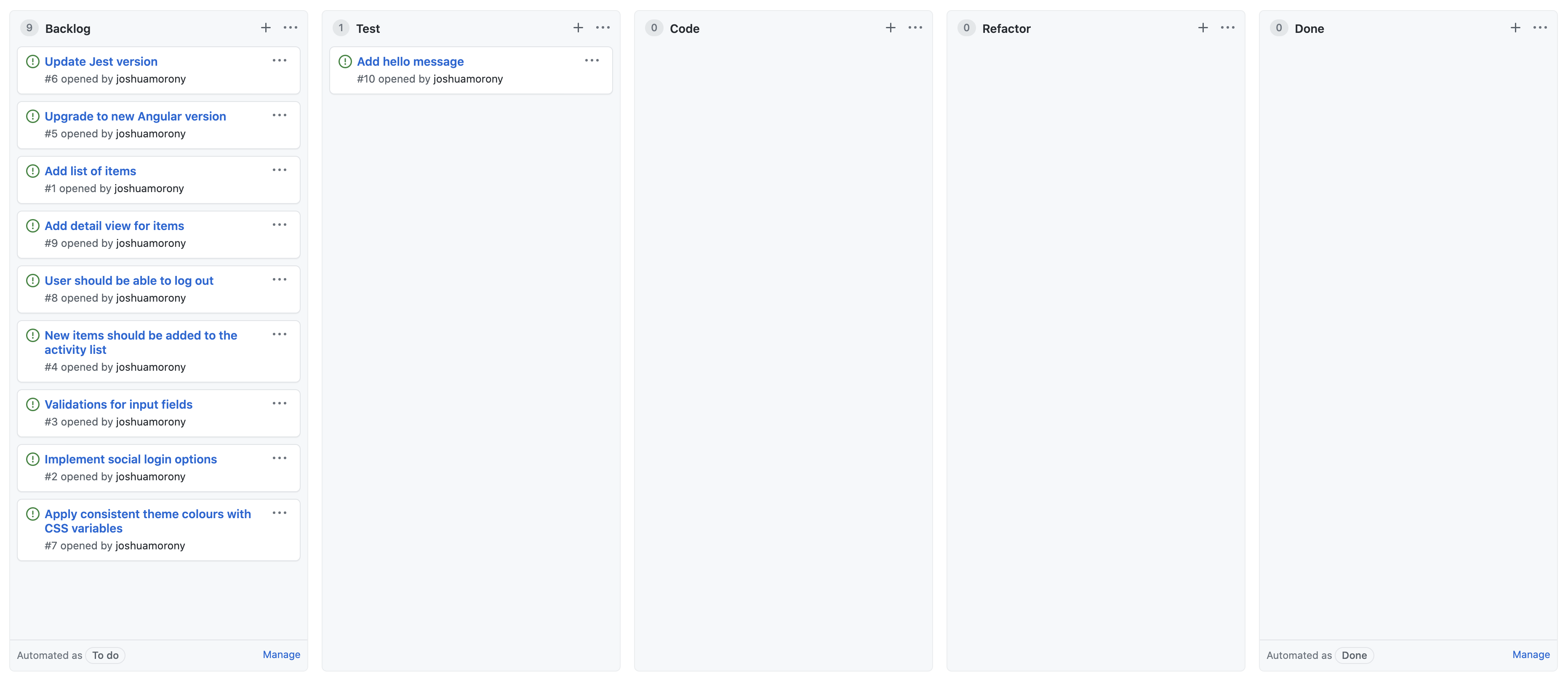Image resolution: width=1568 pixels, height=685 pixels.
Task: Click '#2 opened by joshuamorony' text
Action: tap(115, 477)
